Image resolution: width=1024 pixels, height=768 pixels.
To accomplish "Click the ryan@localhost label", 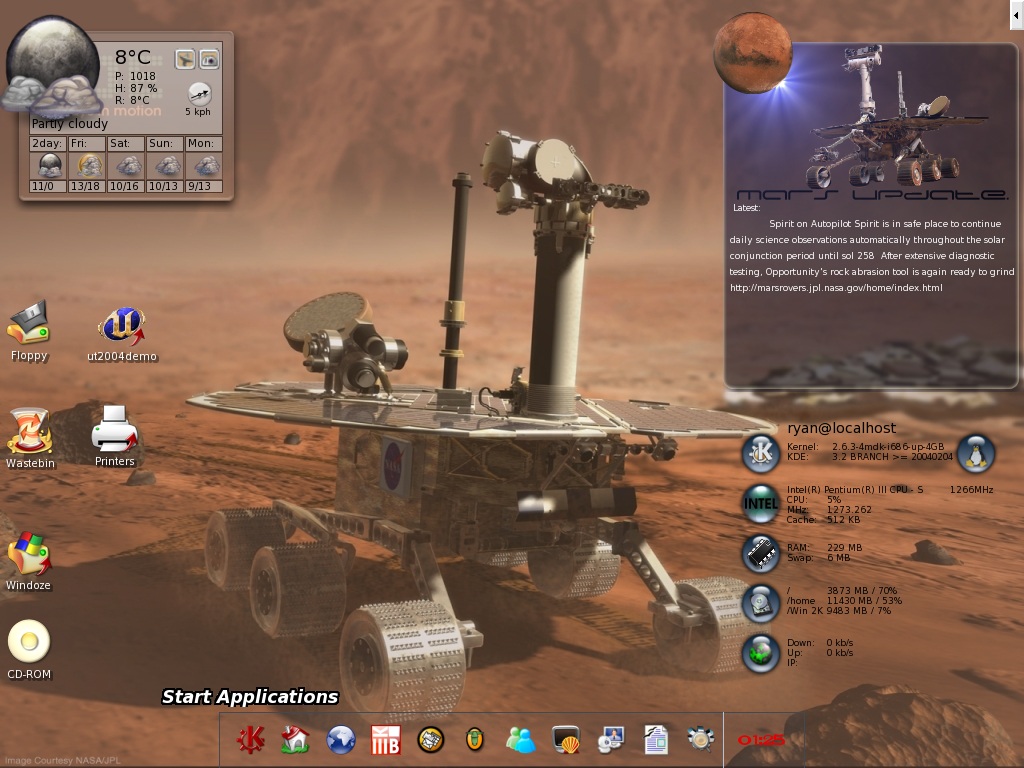I will (x=842, y=428).
